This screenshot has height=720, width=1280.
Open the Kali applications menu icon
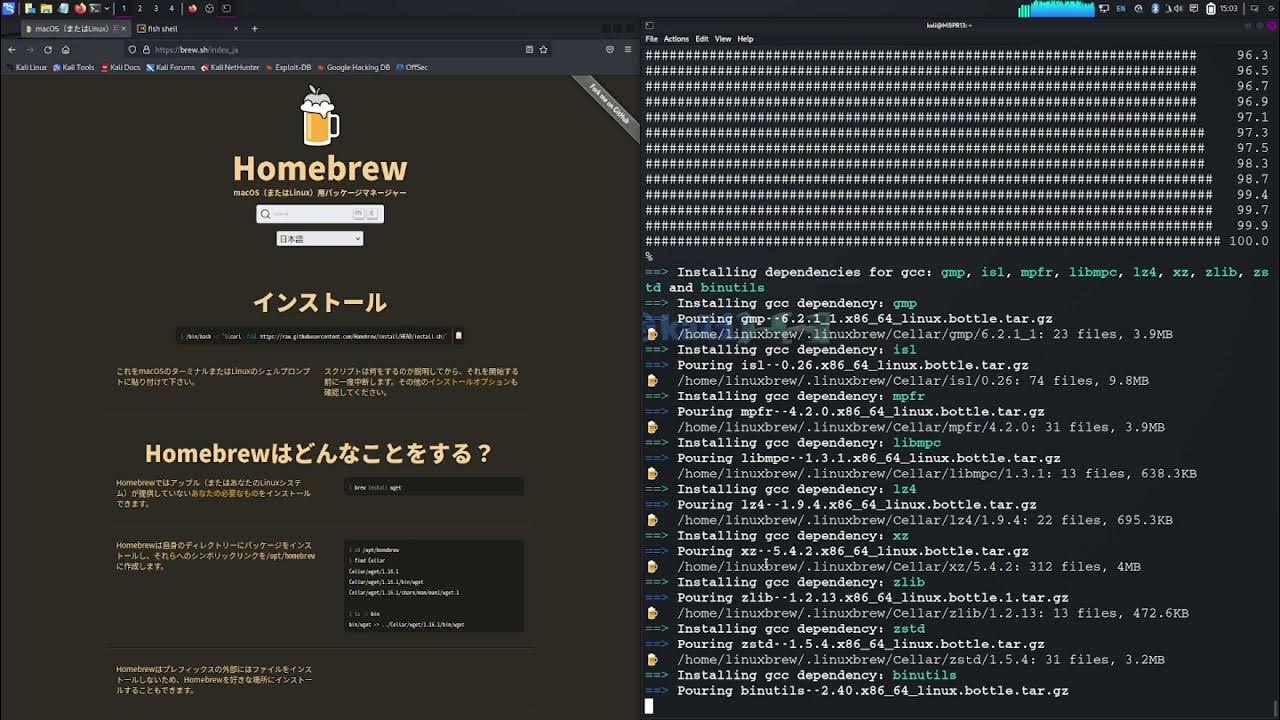pyautogui.click(x=8, y=8)
